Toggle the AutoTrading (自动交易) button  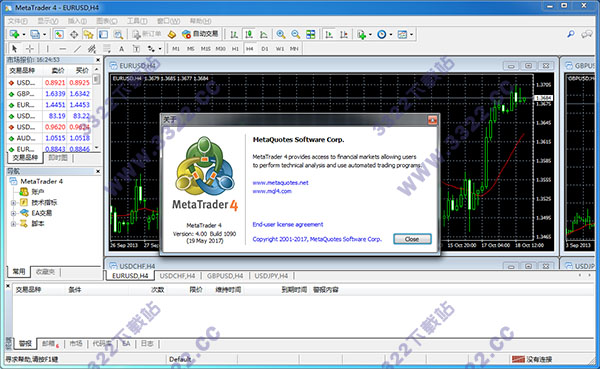[x=200, y=34]
